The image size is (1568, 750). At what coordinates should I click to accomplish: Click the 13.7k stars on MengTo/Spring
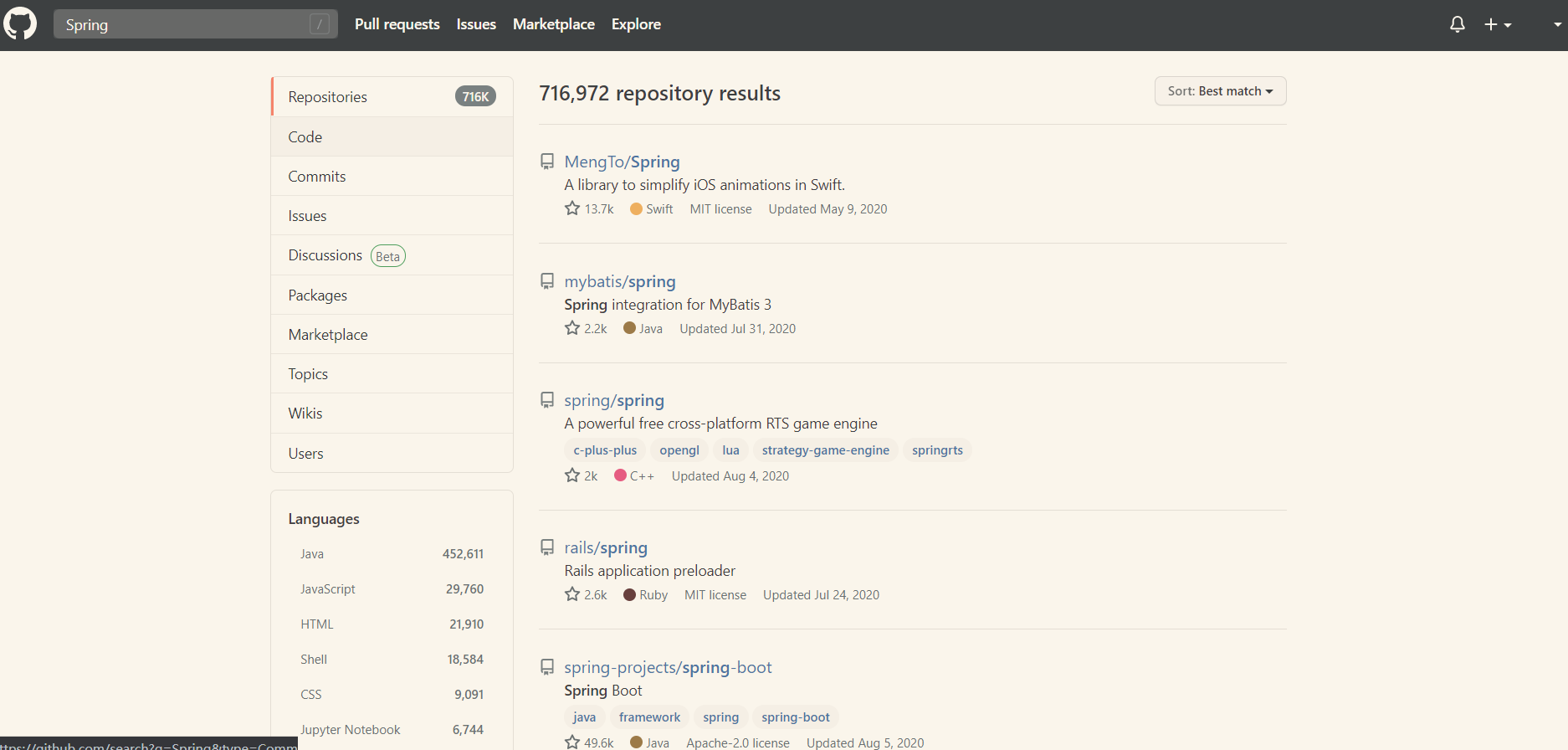589,208
